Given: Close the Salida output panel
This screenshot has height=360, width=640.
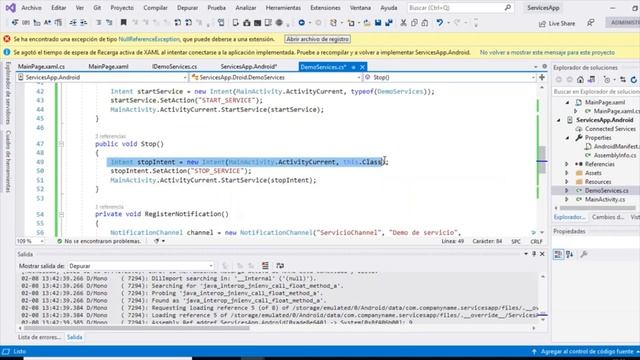Looking at the screenshot, I should click(542, 254).
